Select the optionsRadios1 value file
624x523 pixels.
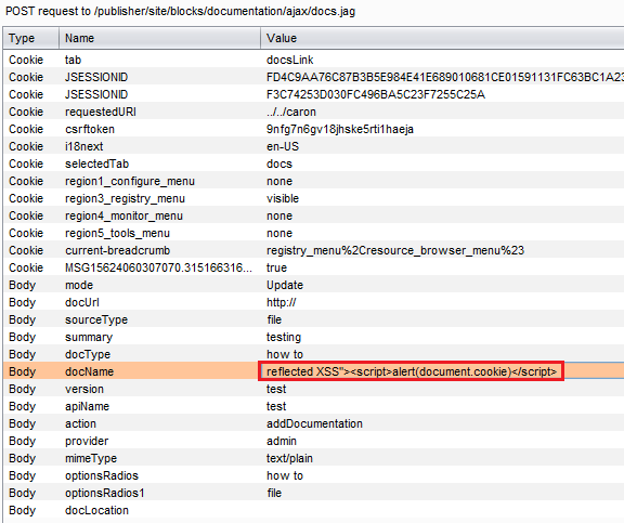click(274, 493)
